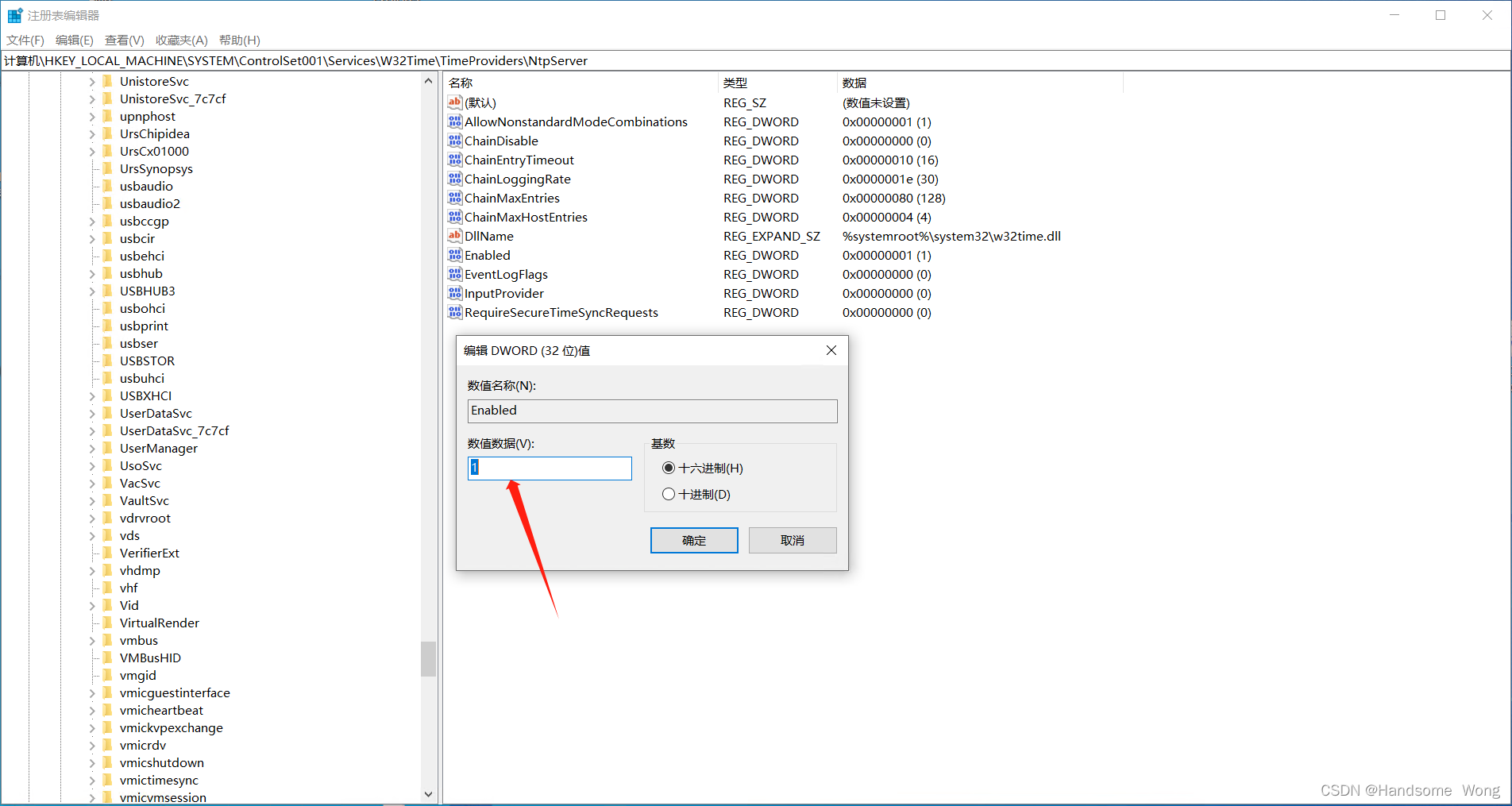This screenshot has width=1512, height=806.
Task: Click the registry path address bar
Action: 755,60
